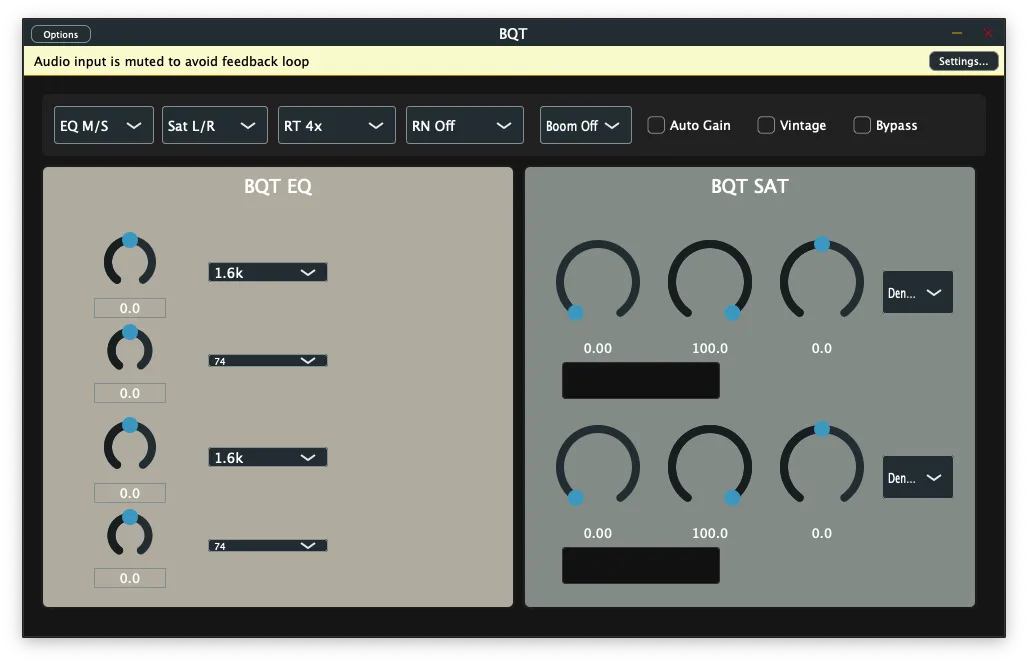Open the upper 74 frequency dropdown
1028x664 pixels.
tap(267, 361)
